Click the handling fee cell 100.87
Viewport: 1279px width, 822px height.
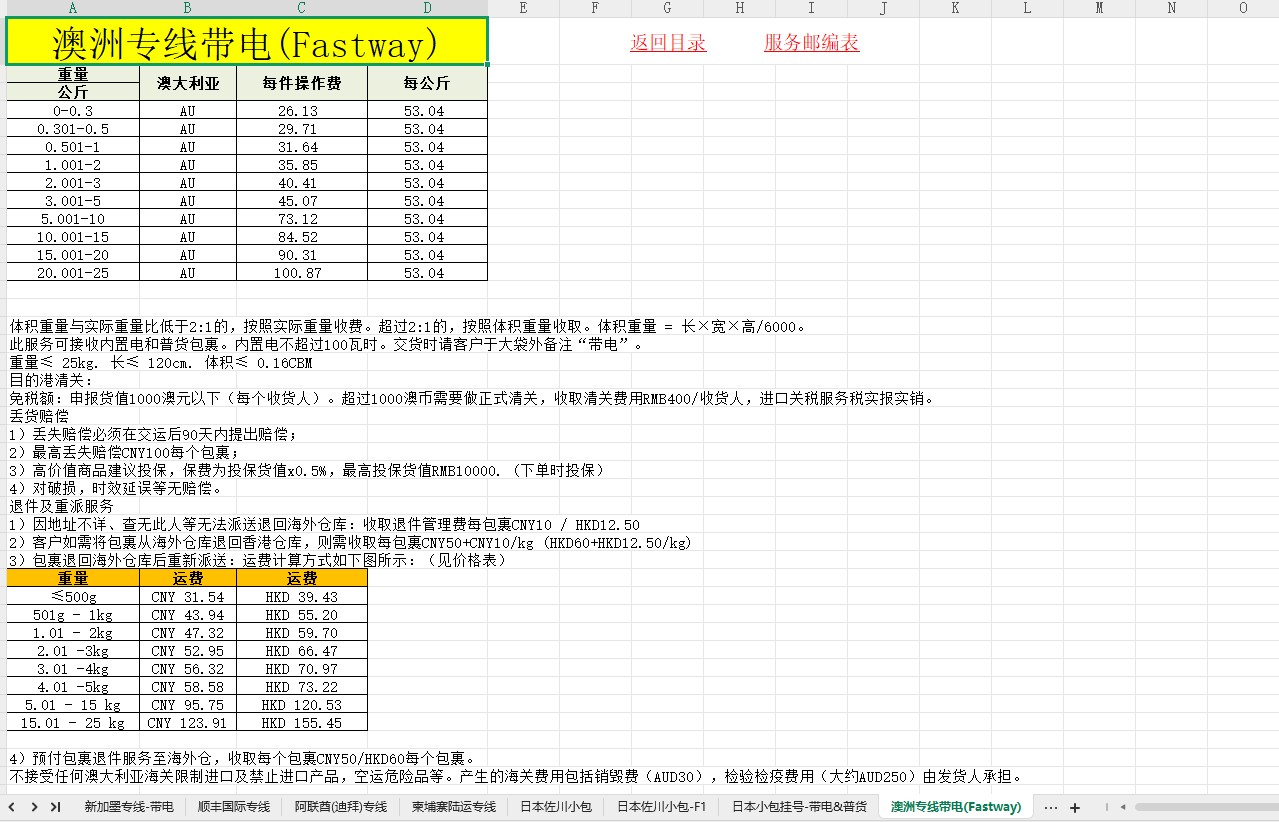[302, 273]
